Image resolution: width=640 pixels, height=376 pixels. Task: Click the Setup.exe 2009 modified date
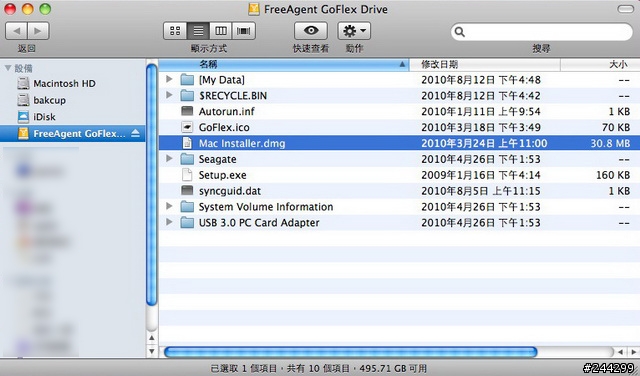[x=481, y=175]
